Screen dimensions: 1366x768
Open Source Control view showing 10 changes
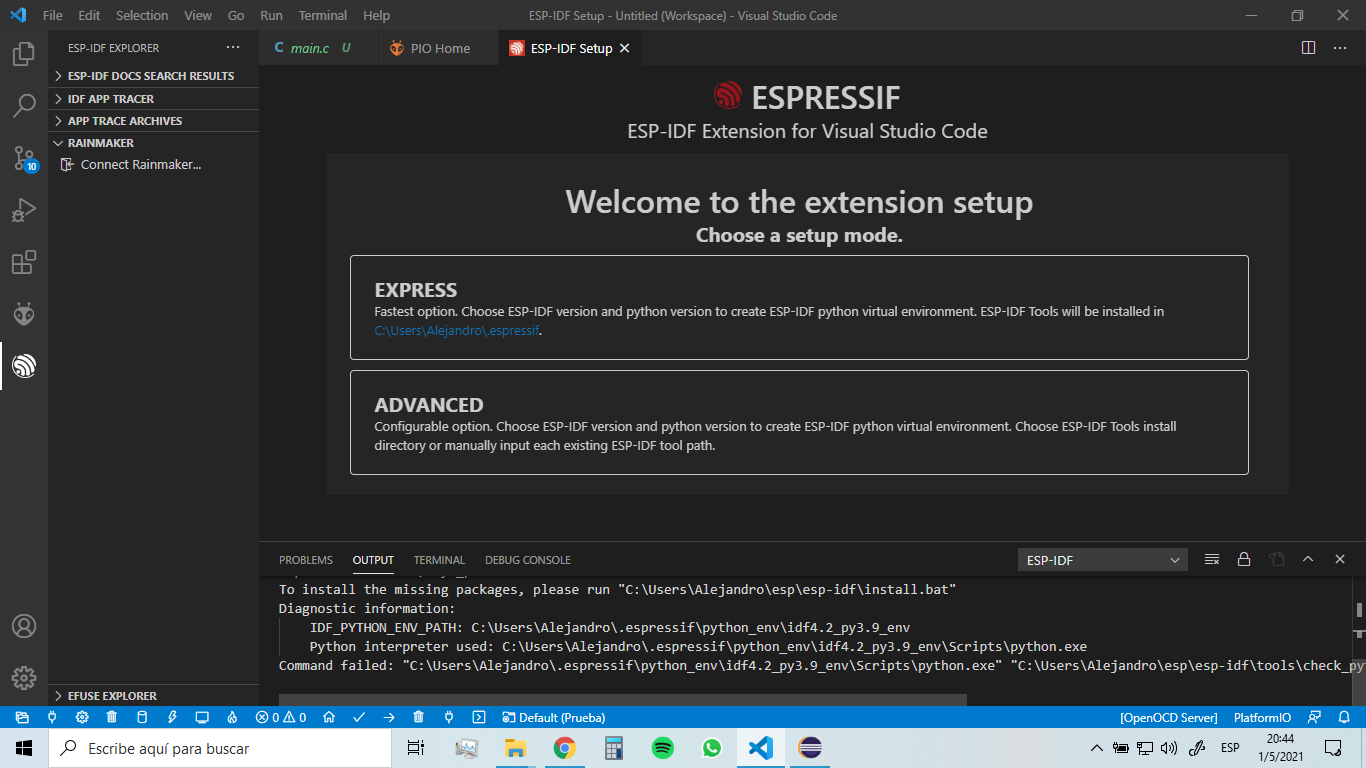pyautogui.click(x=24, y=157)
